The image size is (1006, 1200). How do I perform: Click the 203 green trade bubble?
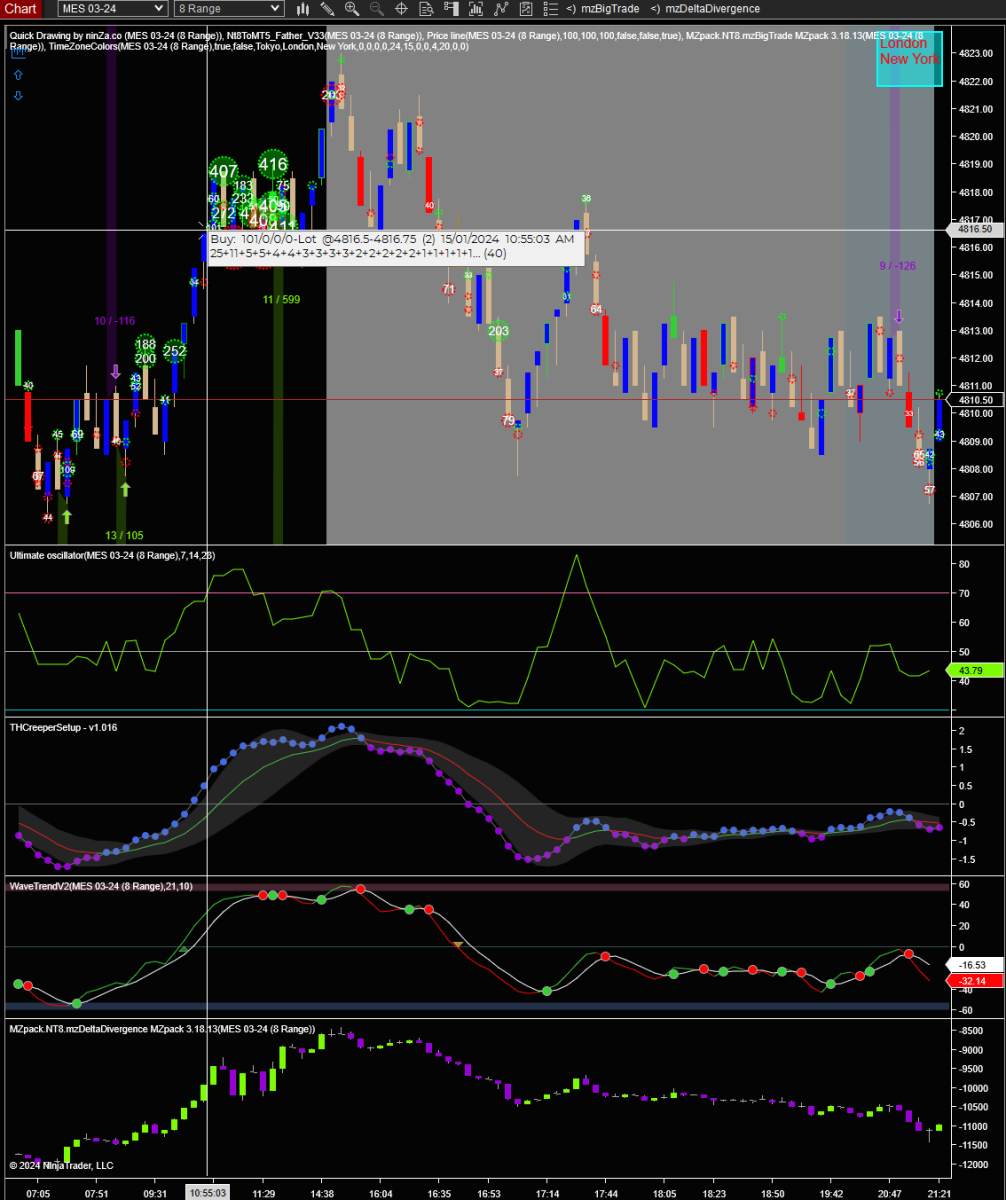pos(498,331)
